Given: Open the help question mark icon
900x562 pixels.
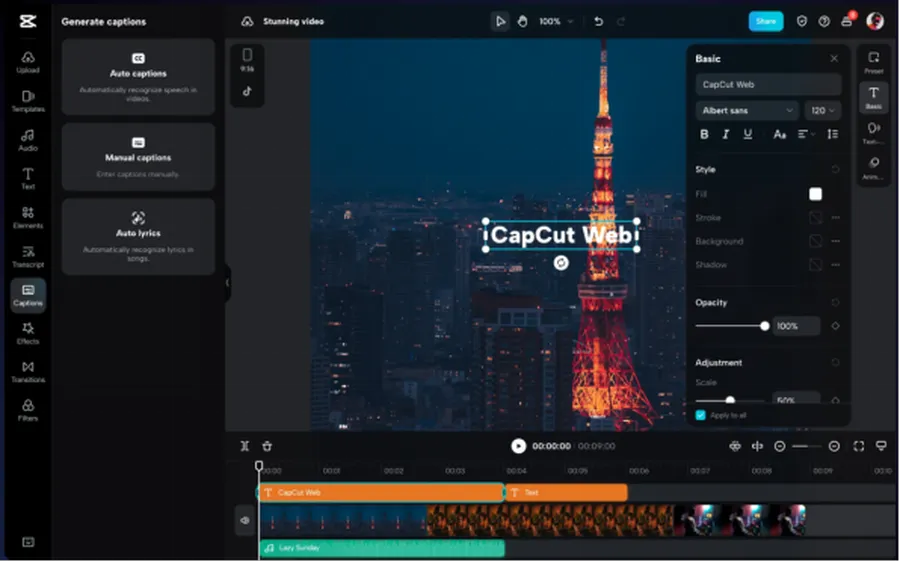Looking at the screenshot, I should point(824,21).
